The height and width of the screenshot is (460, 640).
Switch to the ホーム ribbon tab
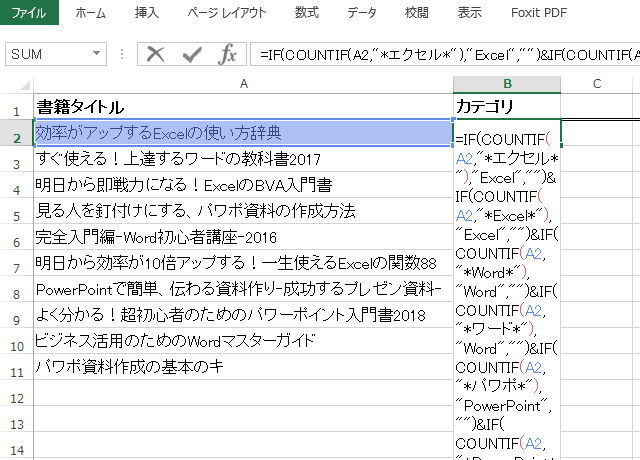pos(91,13)
